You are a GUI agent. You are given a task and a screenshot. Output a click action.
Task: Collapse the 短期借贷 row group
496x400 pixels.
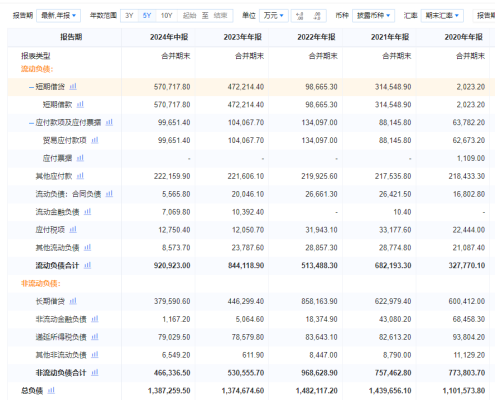31,87
